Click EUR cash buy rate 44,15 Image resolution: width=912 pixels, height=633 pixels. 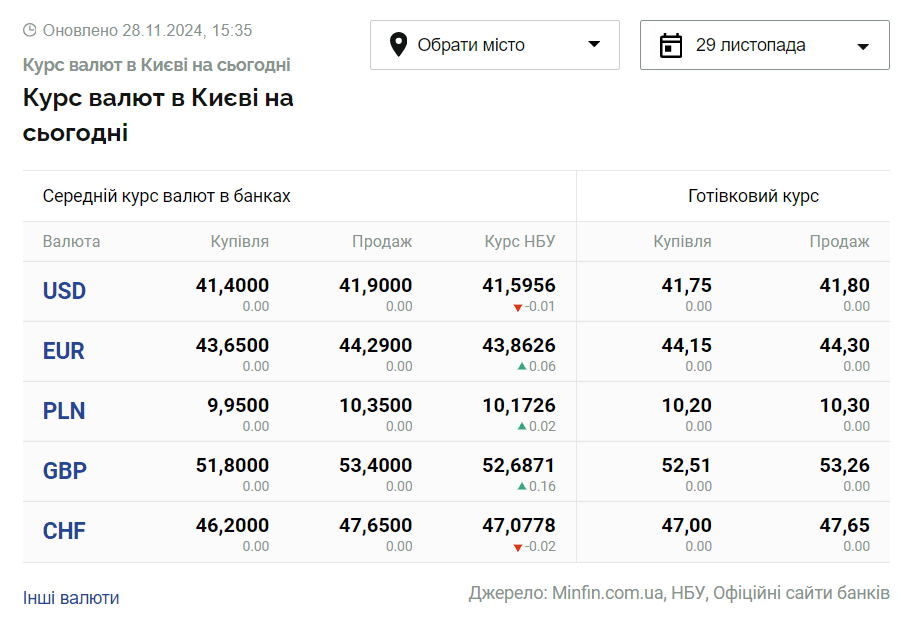[x=687, y=345]
